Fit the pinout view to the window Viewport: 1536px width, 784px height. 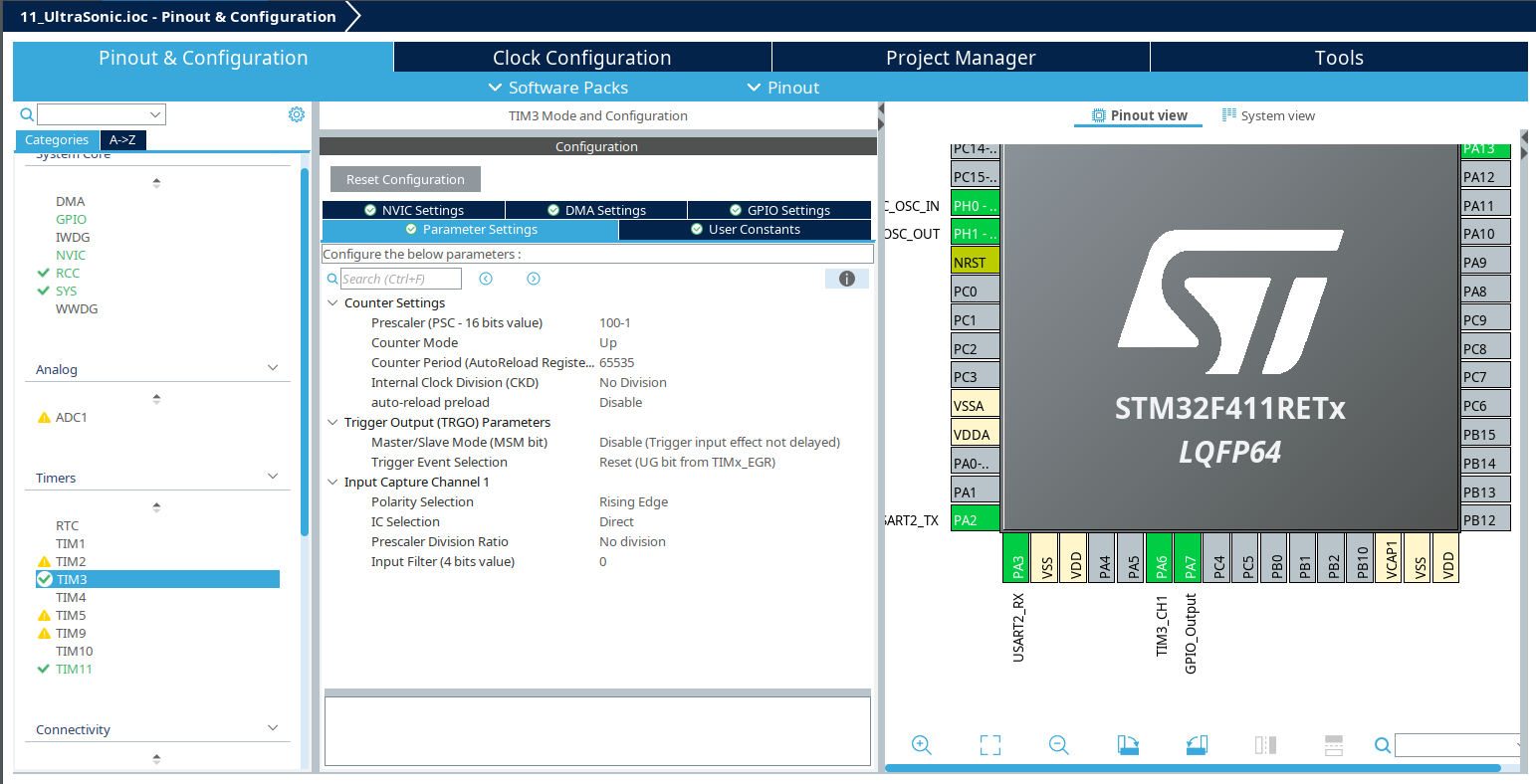pyautogui.click(x=990, y=745)
